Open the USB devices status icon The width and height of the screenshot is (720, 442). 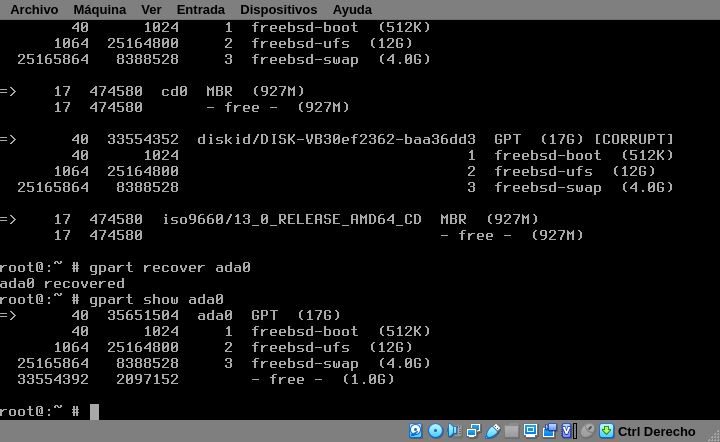pos(492,431)
